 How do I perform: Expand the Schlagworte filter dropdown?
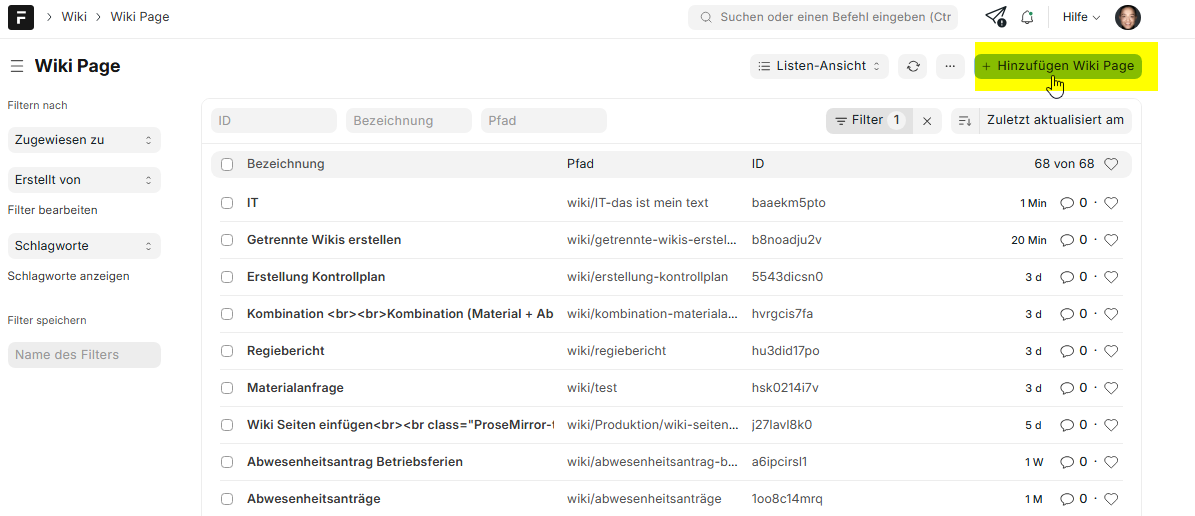coord(84,246)
